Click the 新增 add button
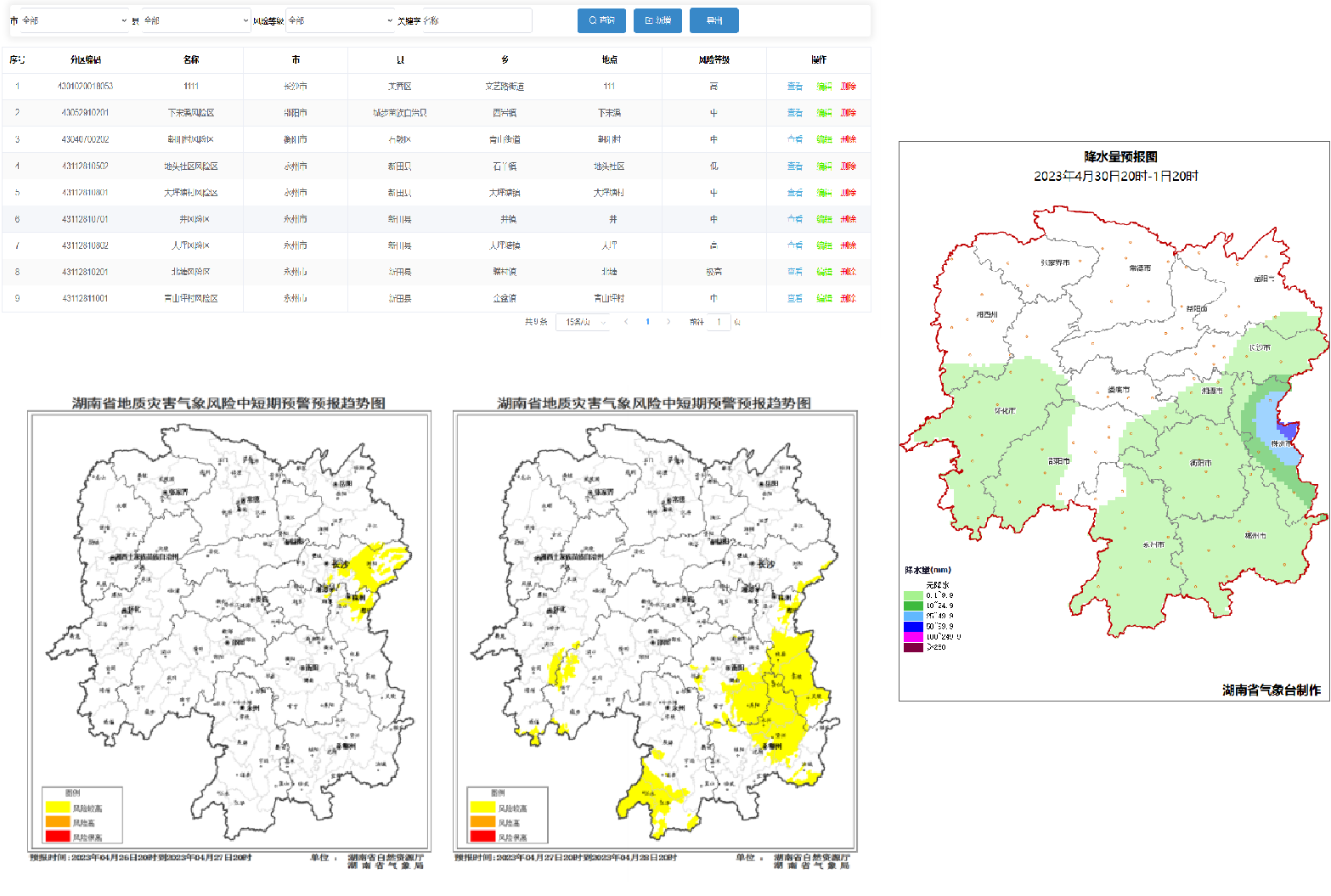Viewport: 1331px width, 896px height. coord(657,20)
